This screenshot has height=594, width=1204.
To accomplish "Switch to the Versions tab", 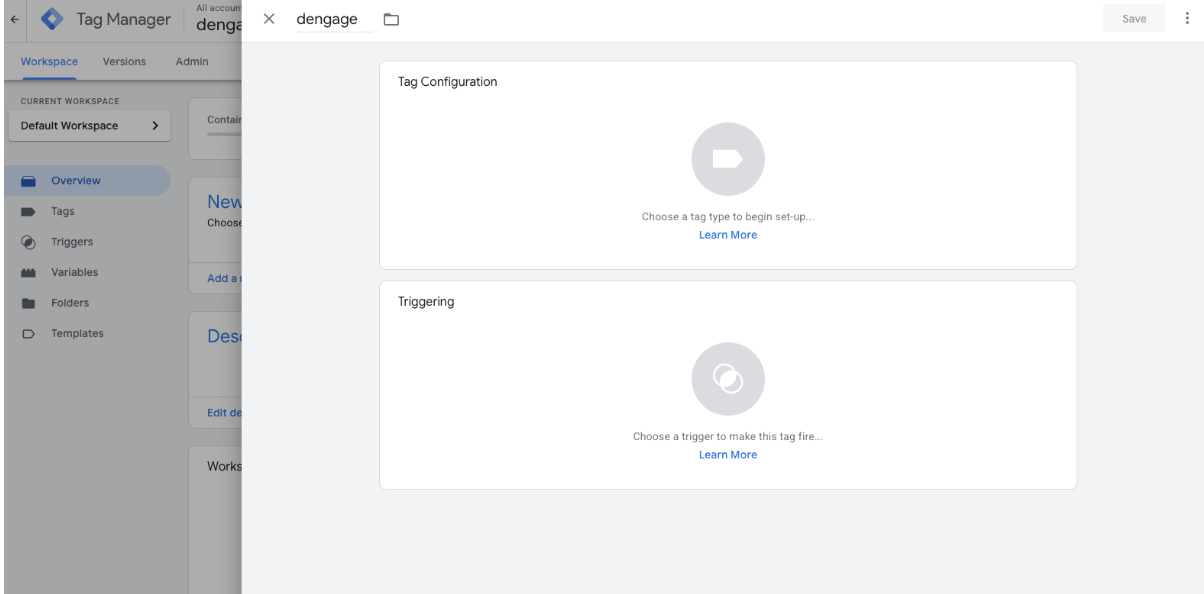I will pos(124,62).
